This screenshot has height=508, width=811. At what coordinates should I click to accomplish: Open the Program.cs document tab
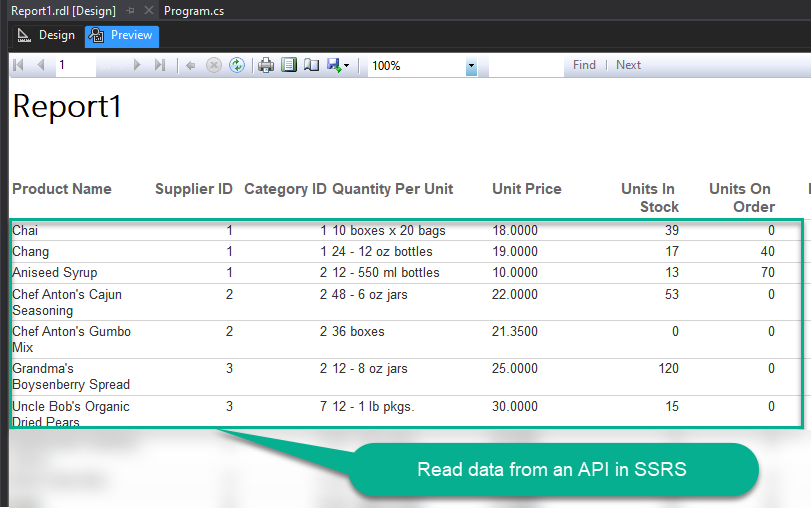pyautogui.click(x=194, y=11)
